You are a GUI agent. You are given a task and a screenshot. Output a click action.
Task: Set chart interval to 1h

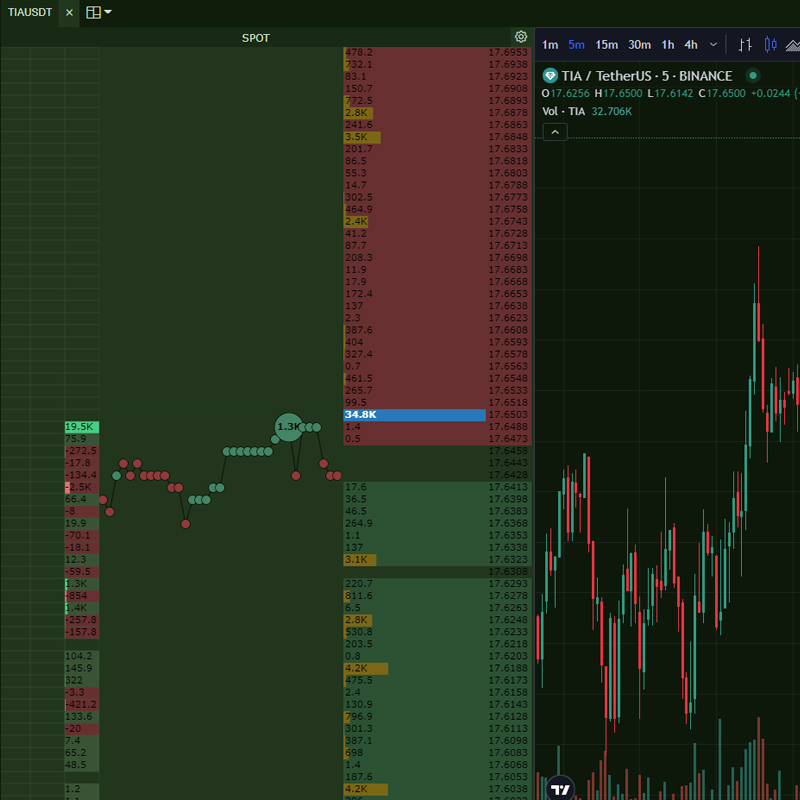667,44
